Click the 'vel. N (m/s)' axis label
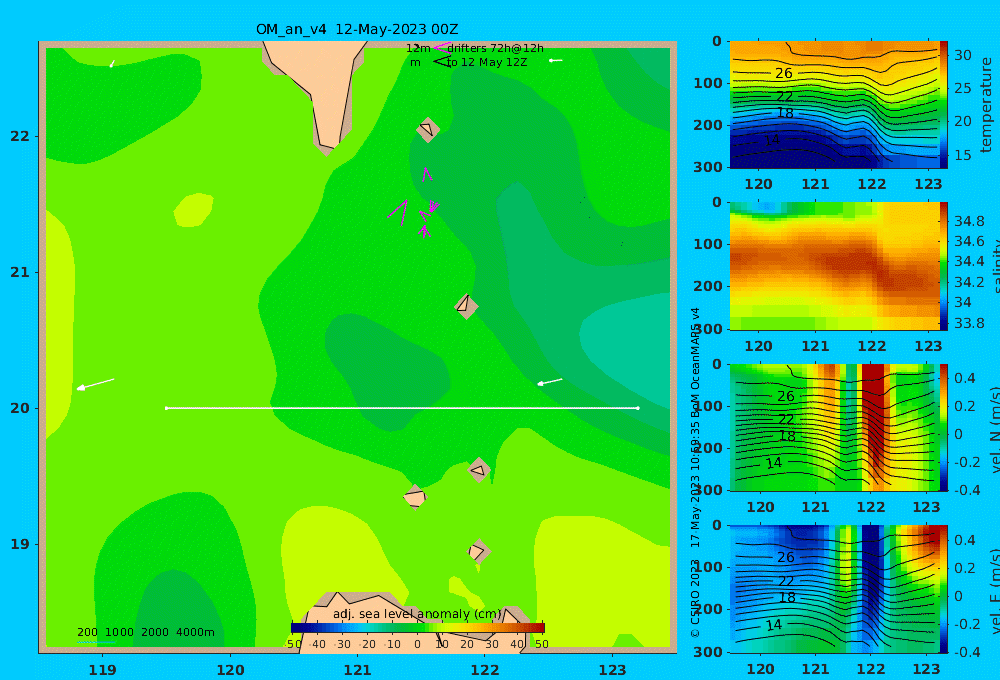This screenshot has width=1000, height=680. tap(996, 427)
